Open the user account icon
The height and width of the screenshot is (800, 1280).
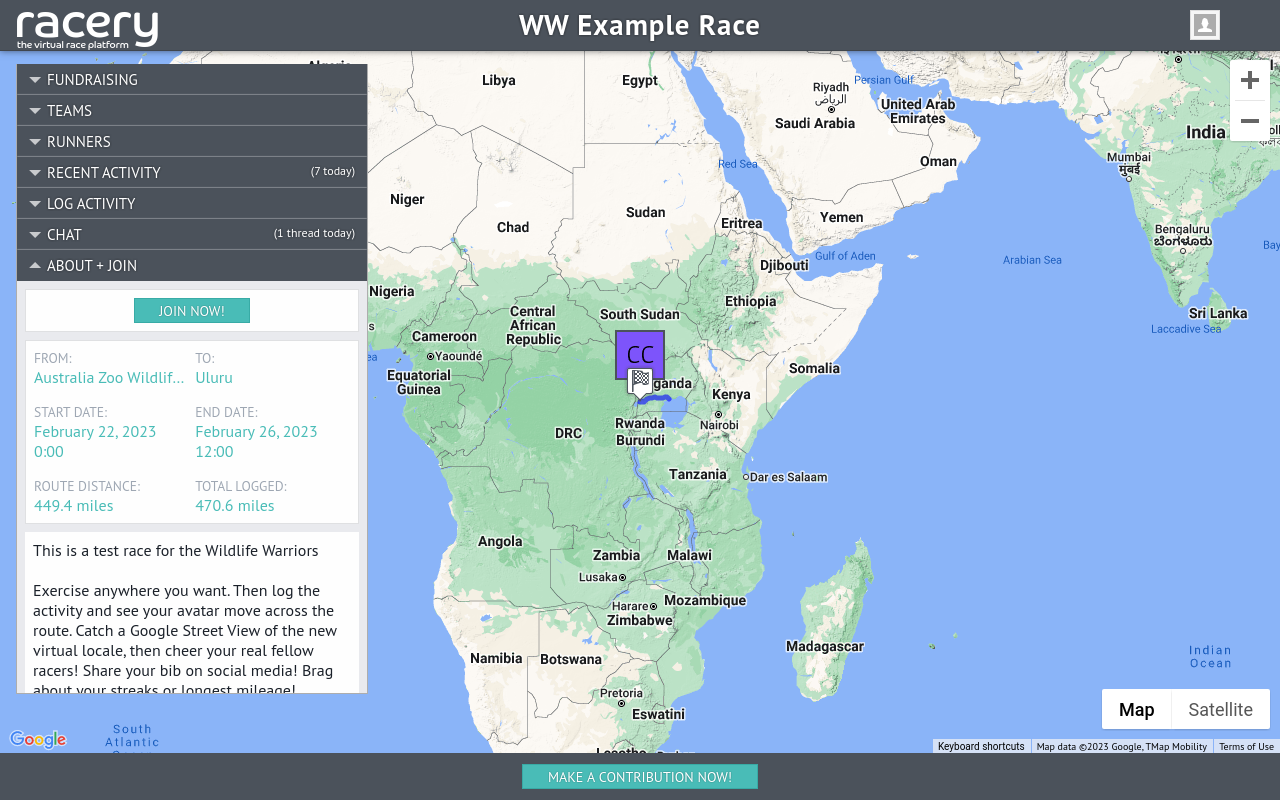tap(1204, 25)
